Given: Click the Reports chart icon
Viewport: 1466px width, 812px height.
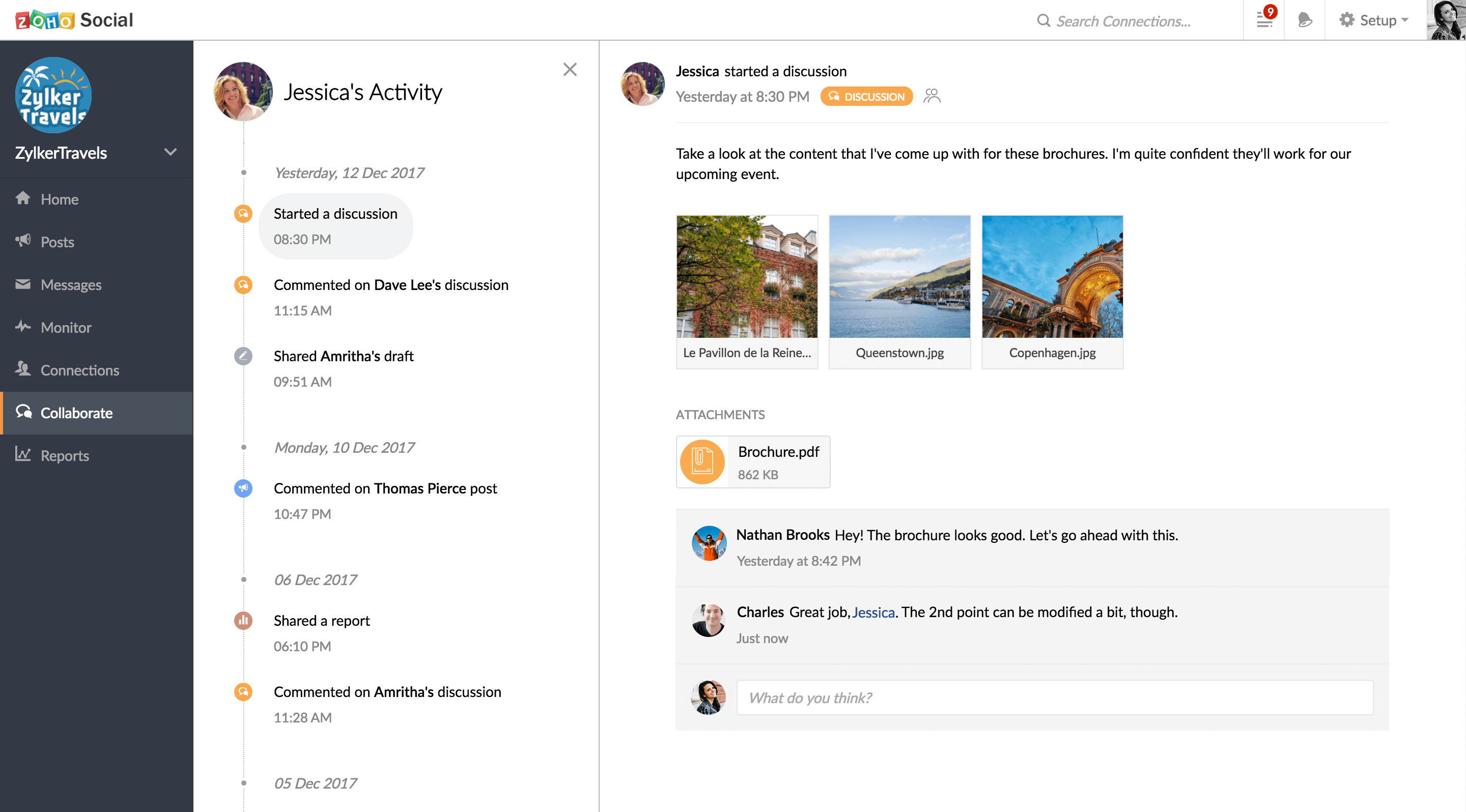Looking at the screenshot, I should [23, 454].
